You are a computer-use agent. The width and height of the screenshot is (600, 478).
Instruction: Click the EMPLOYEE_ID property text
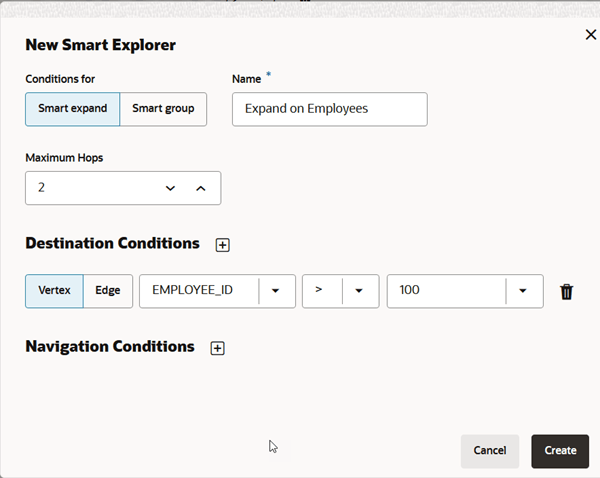point(197,291)
